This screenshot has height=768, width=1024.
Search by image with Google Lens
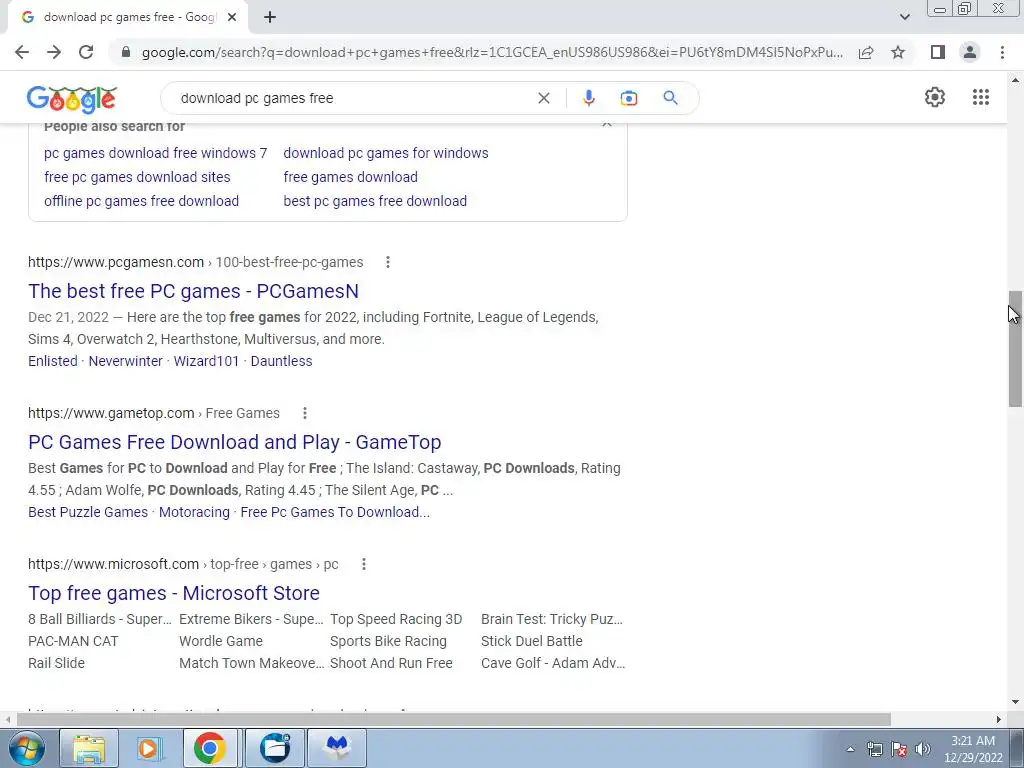[x=629, y=98]
